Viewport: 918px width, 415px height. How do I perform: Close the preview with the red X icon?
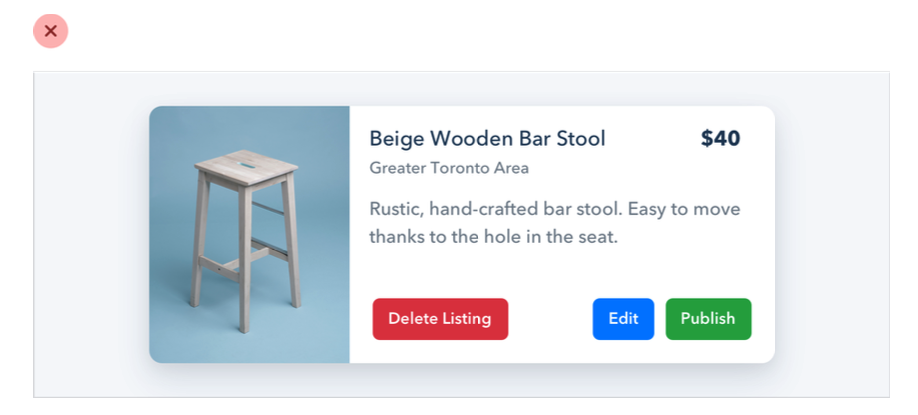coord(50,31)
